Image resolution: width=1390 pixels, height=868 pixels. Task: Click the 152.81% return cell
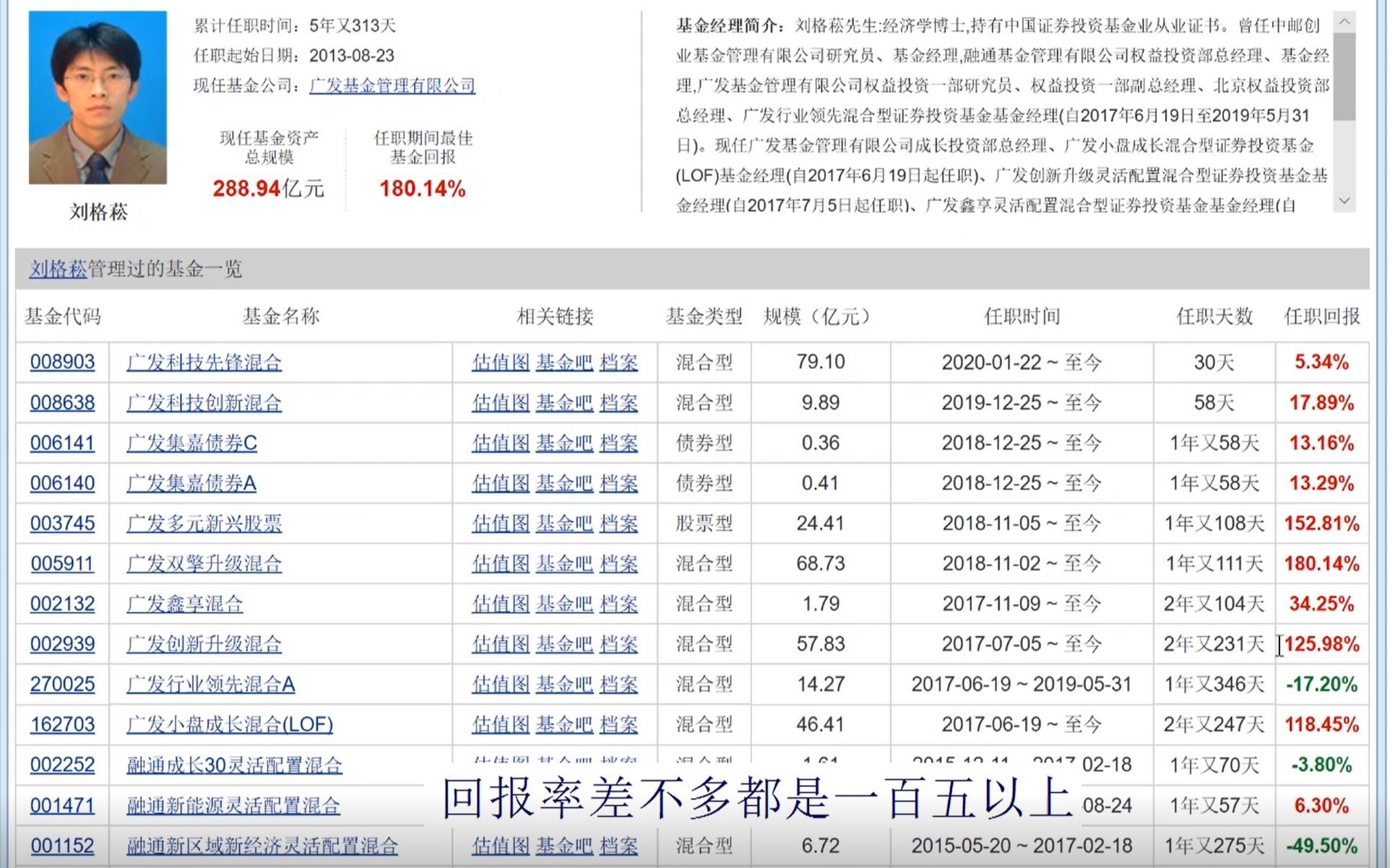click(1321, 524)
